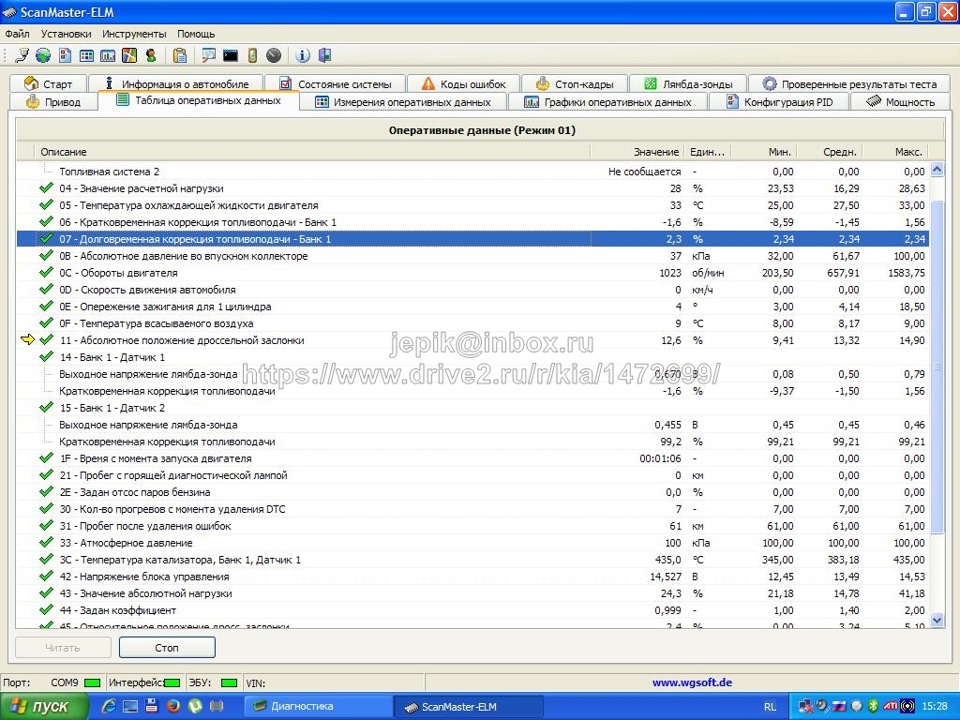Open the diagnostic report icon

pos(63,55)
